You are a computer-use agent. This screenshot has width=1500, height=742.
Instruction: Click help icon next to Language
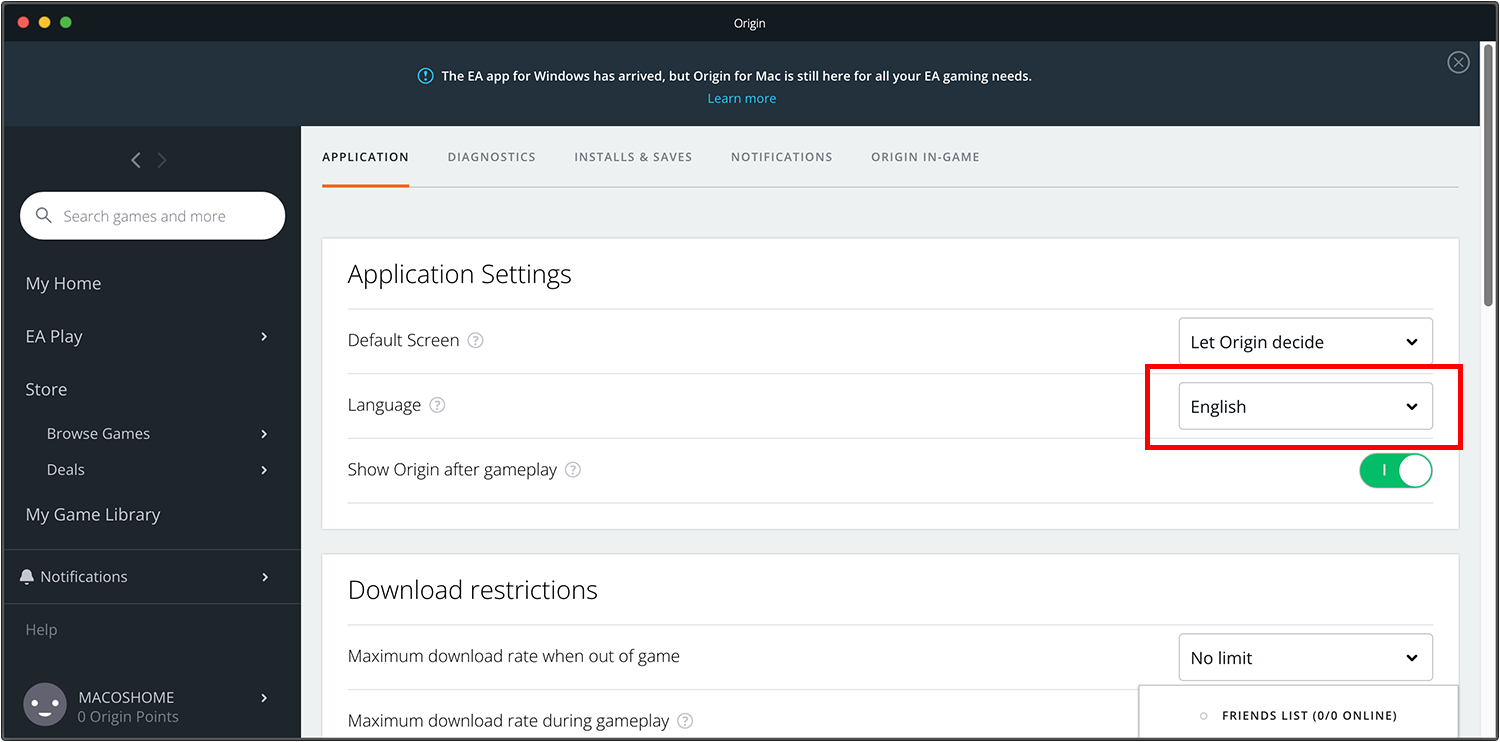click(437, 405)
